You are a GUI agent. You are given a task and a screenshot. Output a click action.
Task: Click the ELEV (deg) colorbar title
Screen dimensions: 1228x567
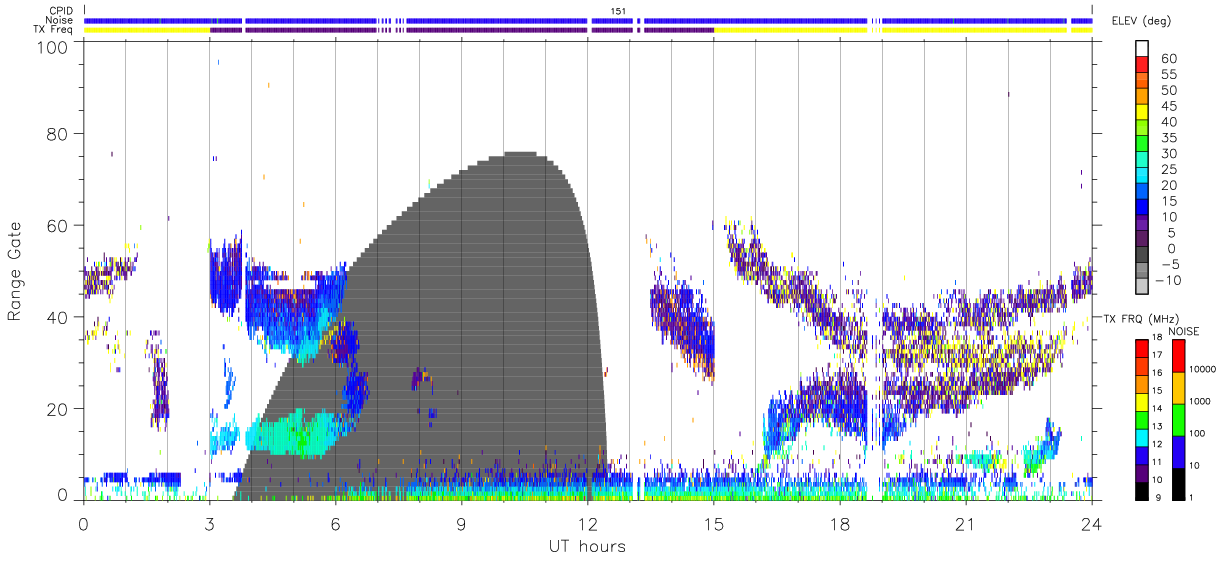click(1141, 20)
